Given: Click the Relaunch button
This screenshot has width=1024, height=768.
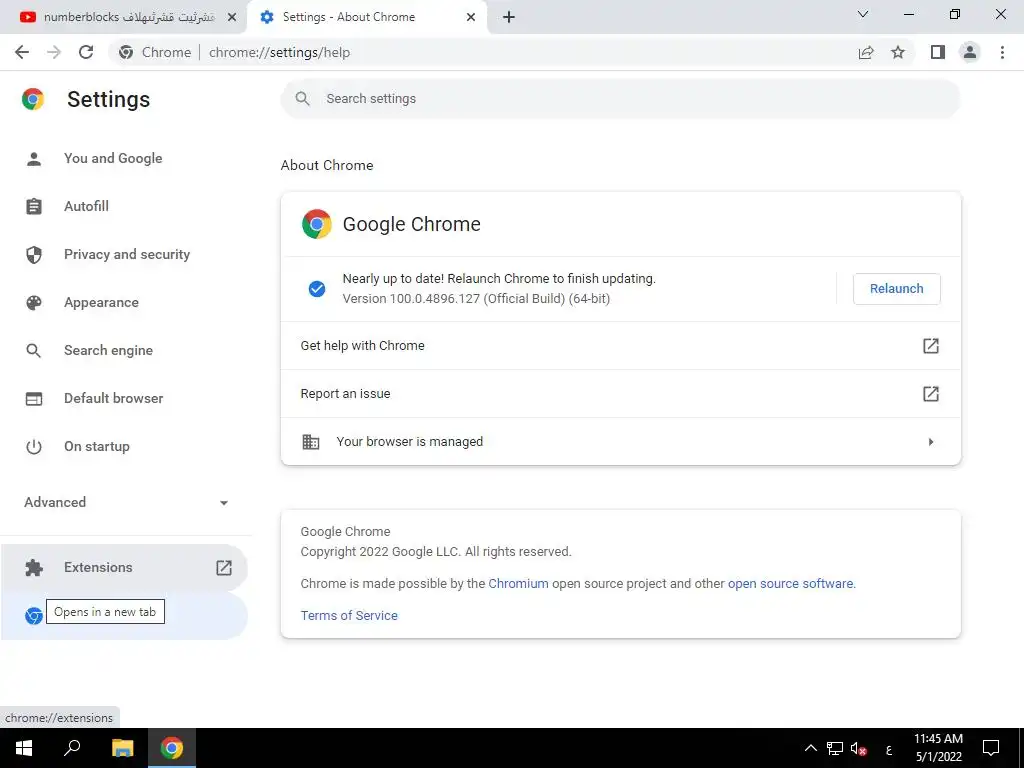Looking at the screenshot, I should (896, 289).
